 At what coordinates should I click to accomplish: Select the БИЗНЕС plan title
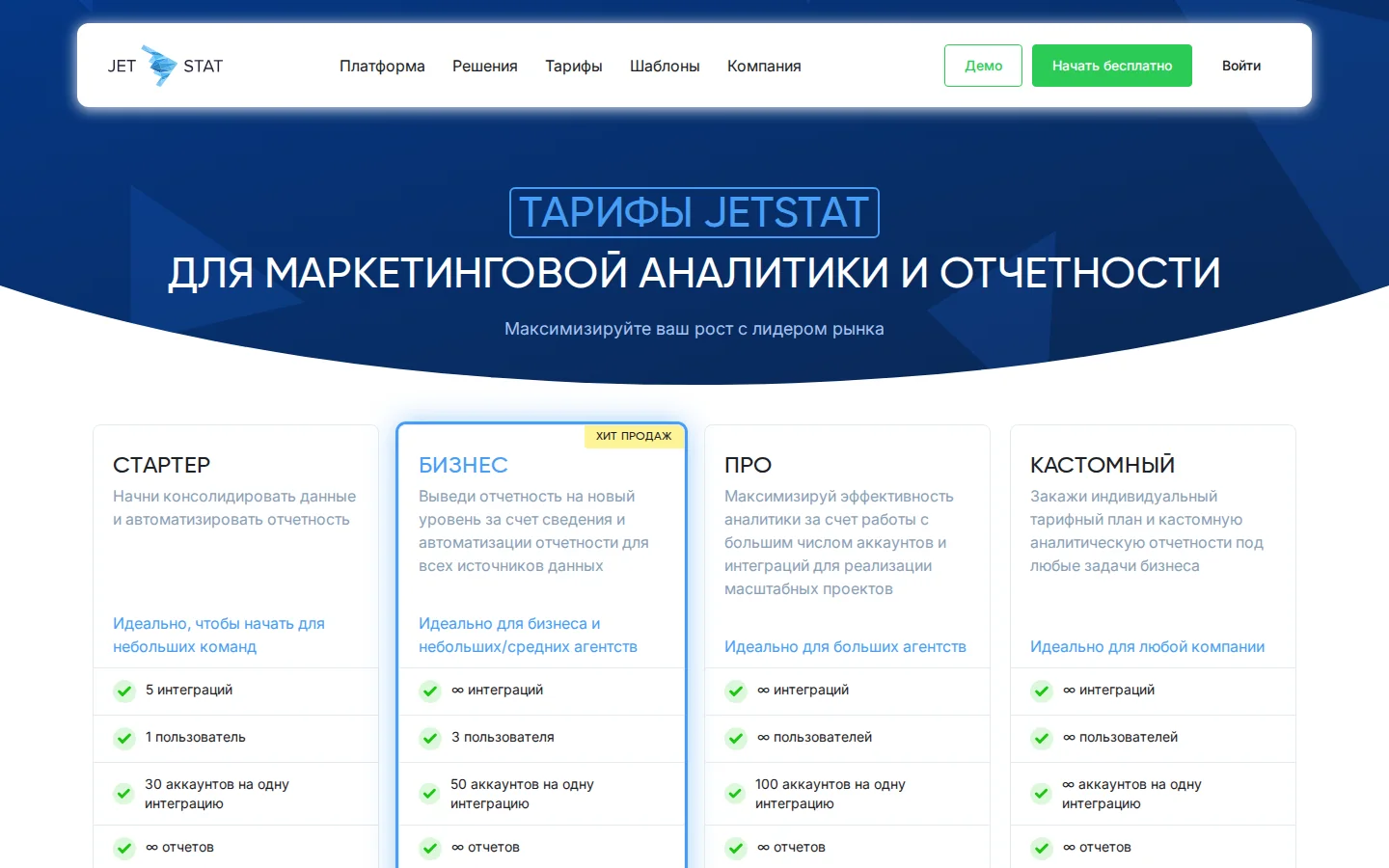463,465
